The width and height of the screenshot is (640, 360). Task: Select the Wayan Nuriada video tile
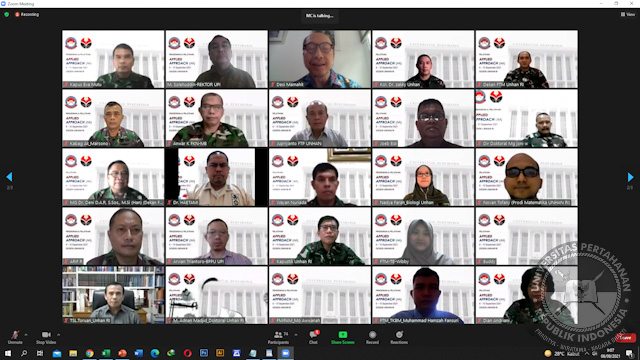320,177
